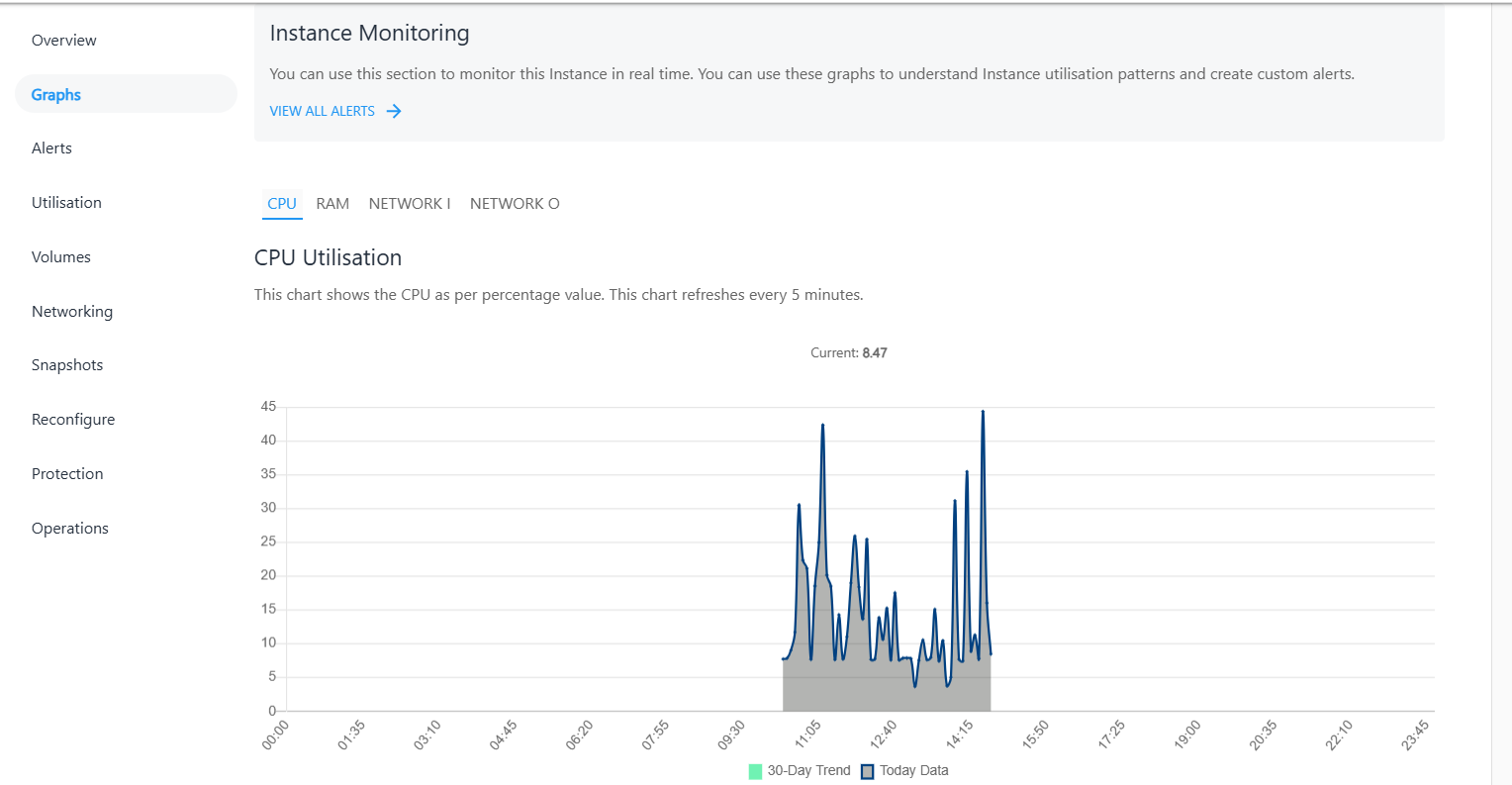Open the Volumes section
1512x785 pixels.
click(60, 256)
